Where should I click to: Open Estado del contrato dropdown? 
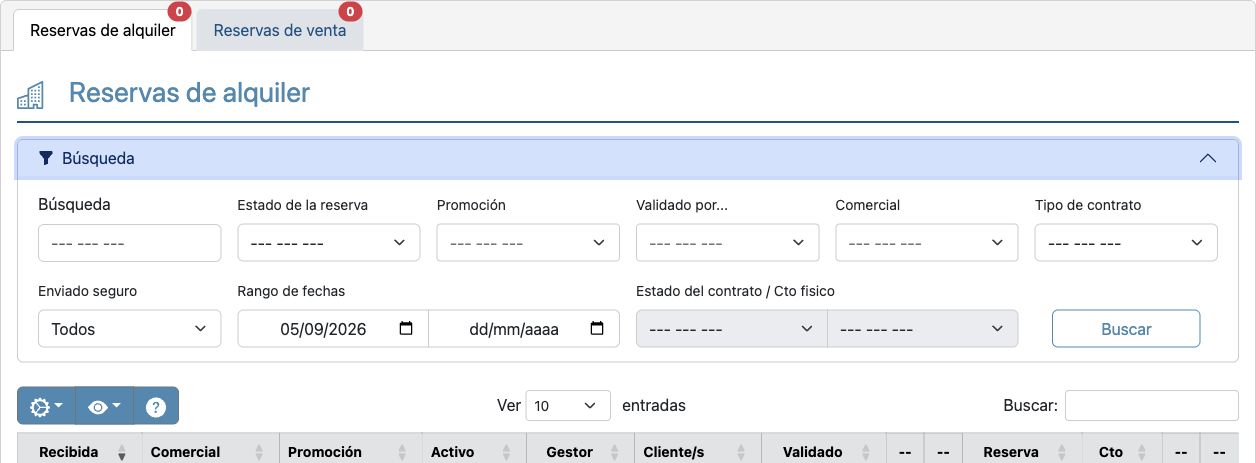pos(732,328)
